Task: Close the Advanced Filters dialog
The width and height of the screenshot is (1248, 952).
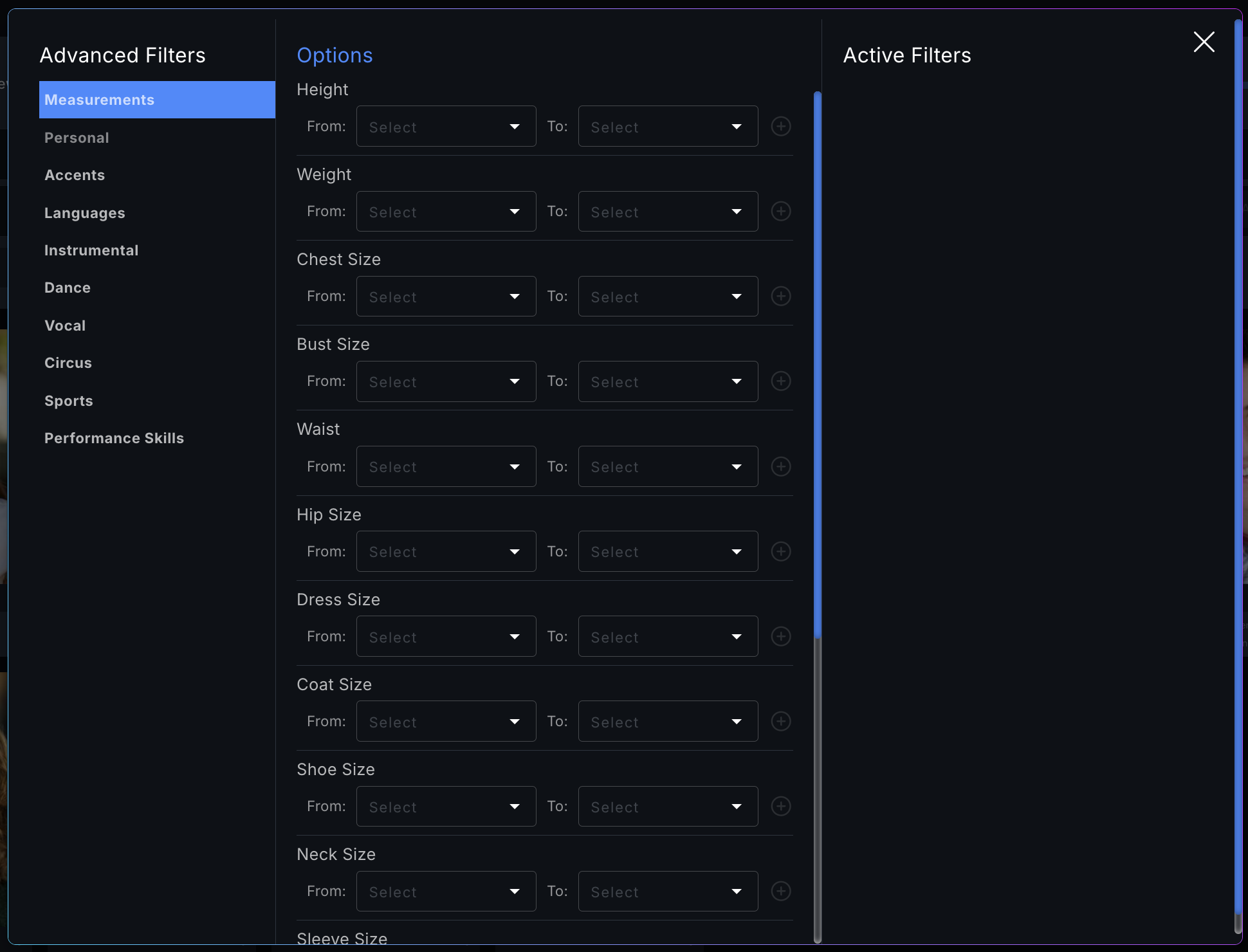Action: tap(1204, 42)
